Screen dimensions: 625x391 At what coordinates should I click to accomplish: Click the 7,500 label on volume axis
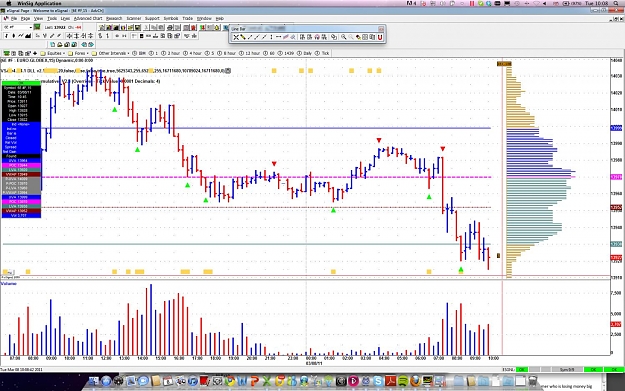pyautogui.click(x=616, y=293)
